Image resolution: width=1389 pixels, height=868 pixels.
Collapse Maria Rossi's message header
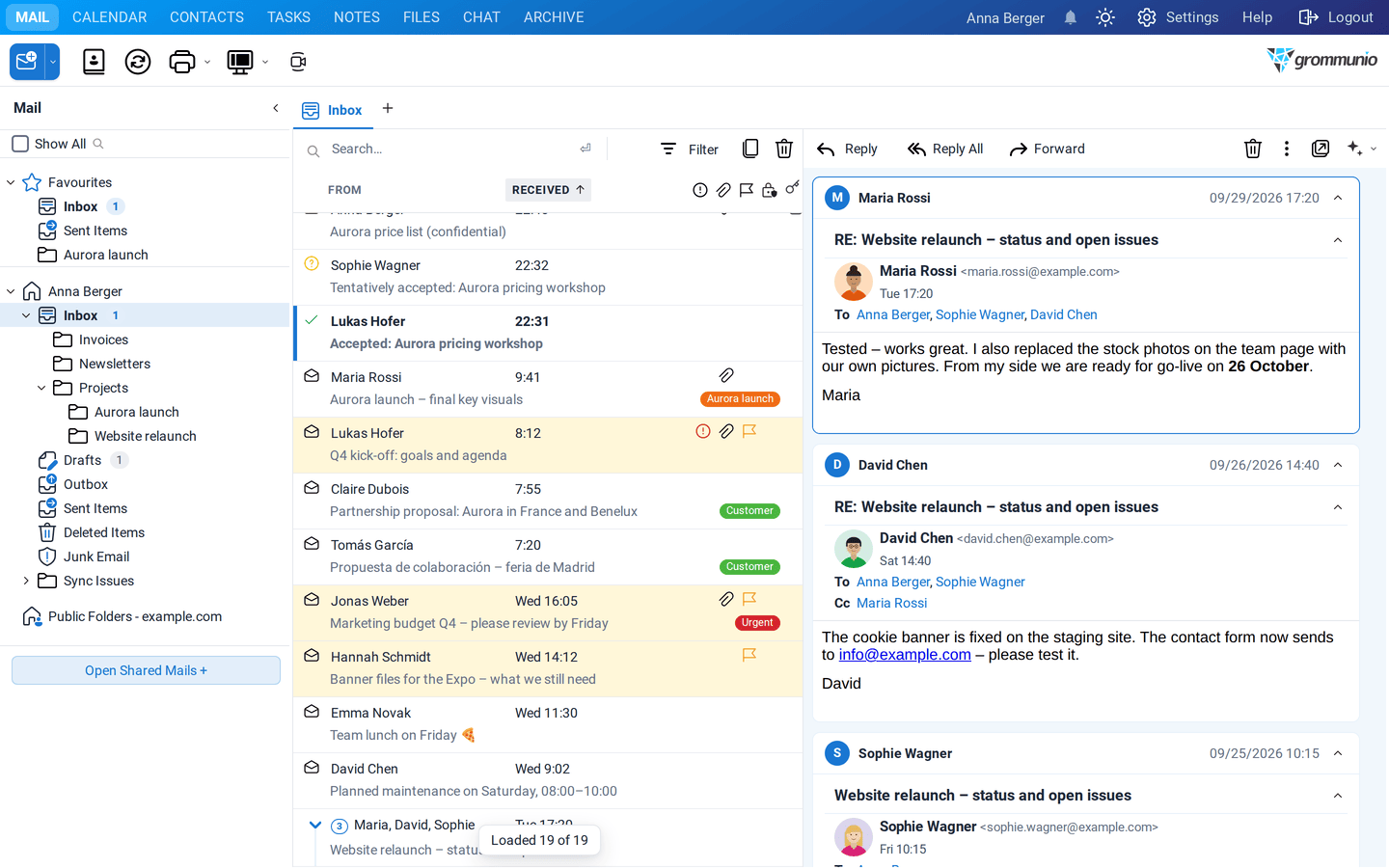coord(1338,198)
